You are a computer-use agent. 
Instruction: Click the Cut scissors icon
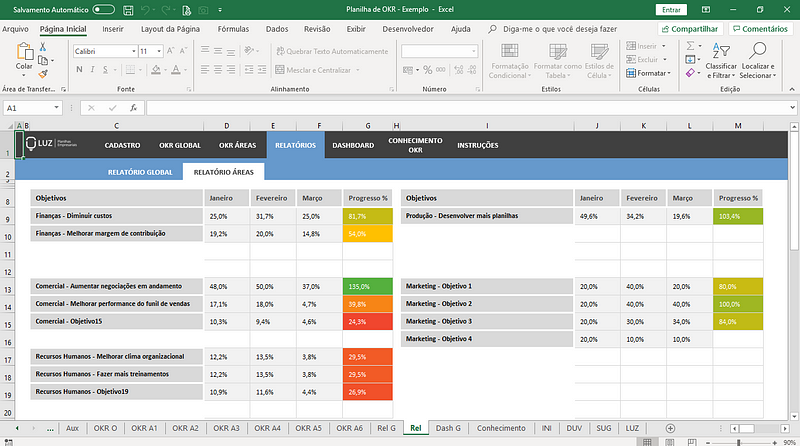pos(43,47)
